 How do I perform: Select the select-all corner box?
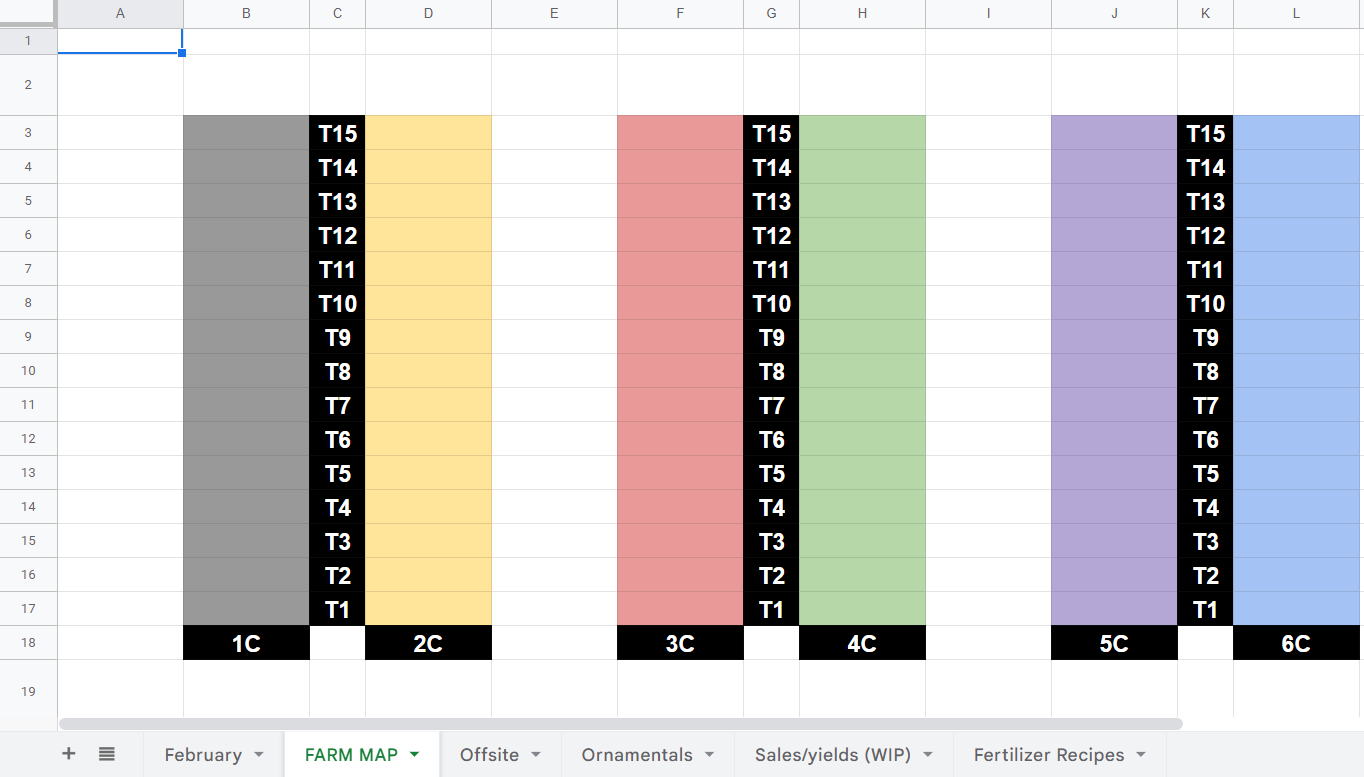(x=29, y=14)
